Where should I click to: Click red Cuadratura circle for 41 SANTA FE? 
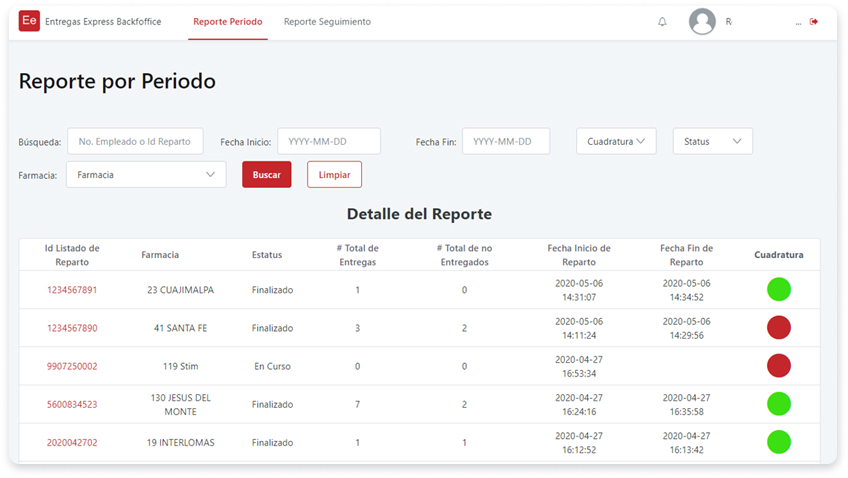(779, 327)
